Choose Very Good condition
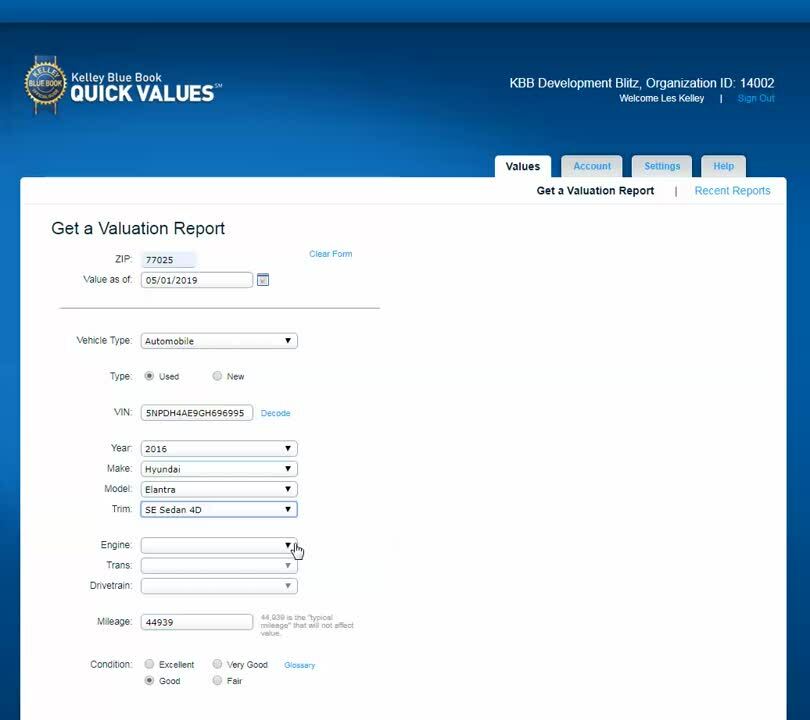 point(217,664)
